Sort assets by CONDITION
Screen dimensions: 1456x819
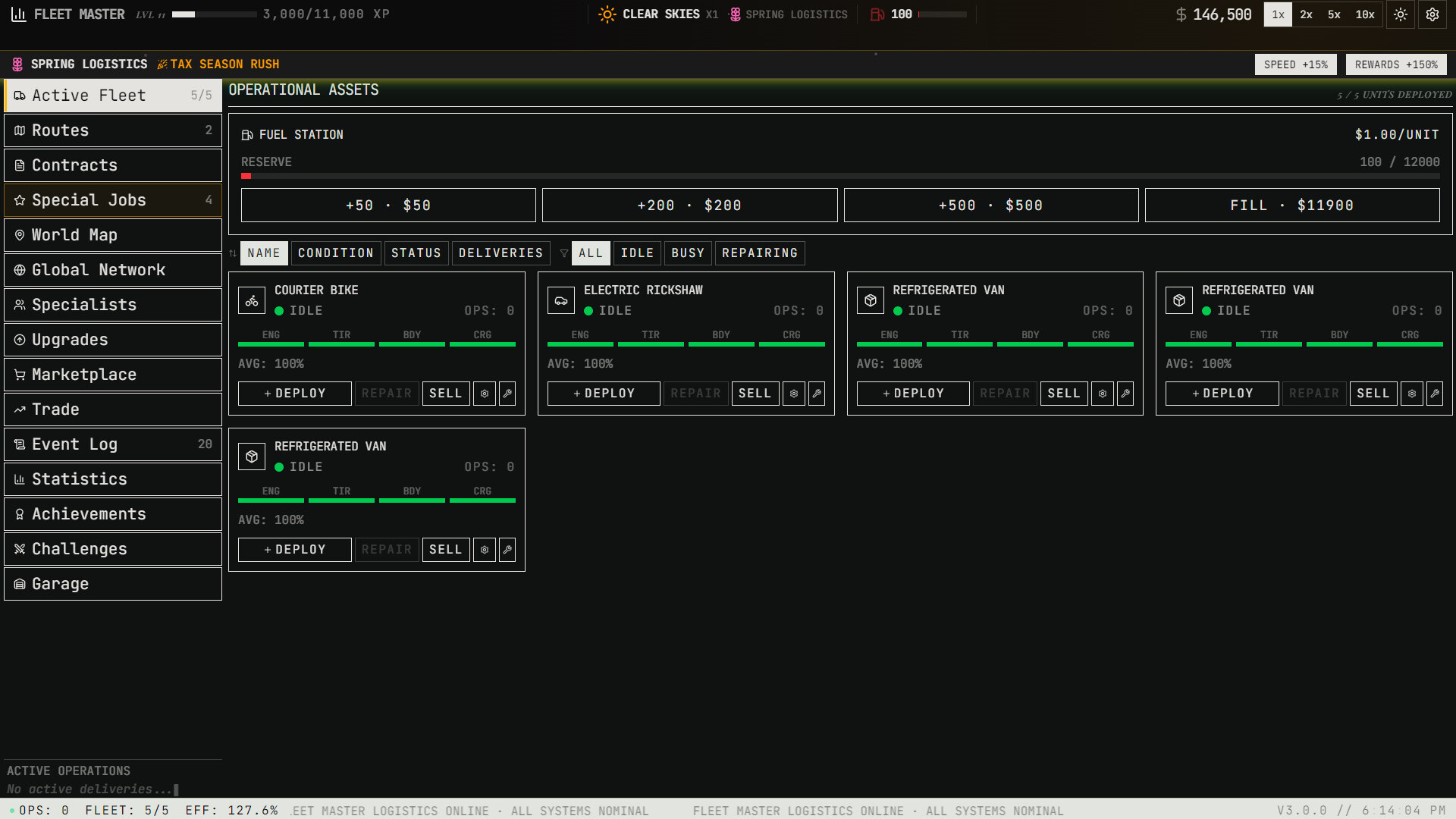coord(335,253)
